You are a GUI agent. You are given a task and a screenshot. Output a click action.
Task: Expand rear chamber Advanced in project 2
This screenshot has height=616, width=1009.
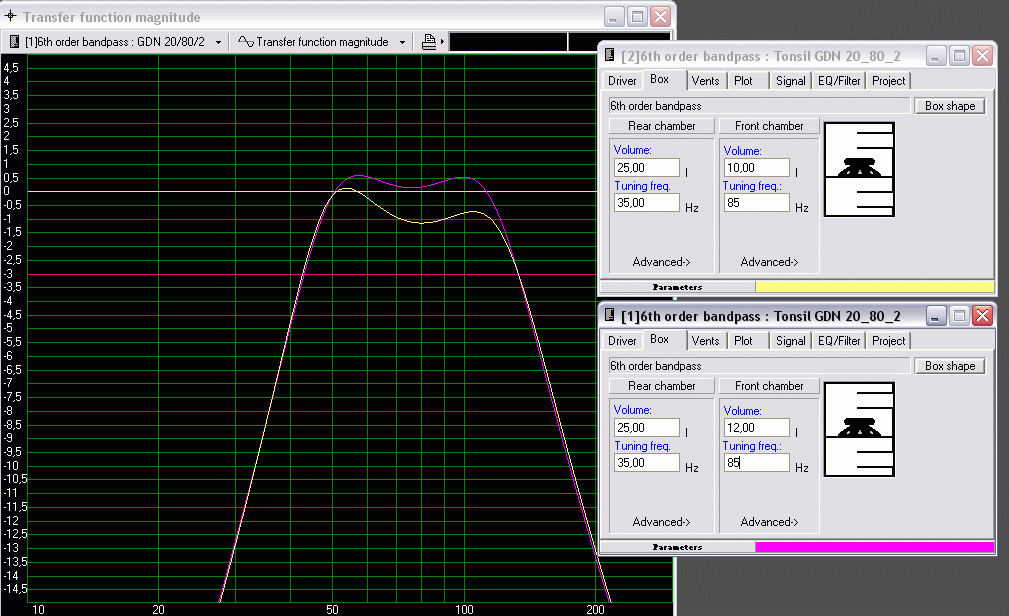661,262
